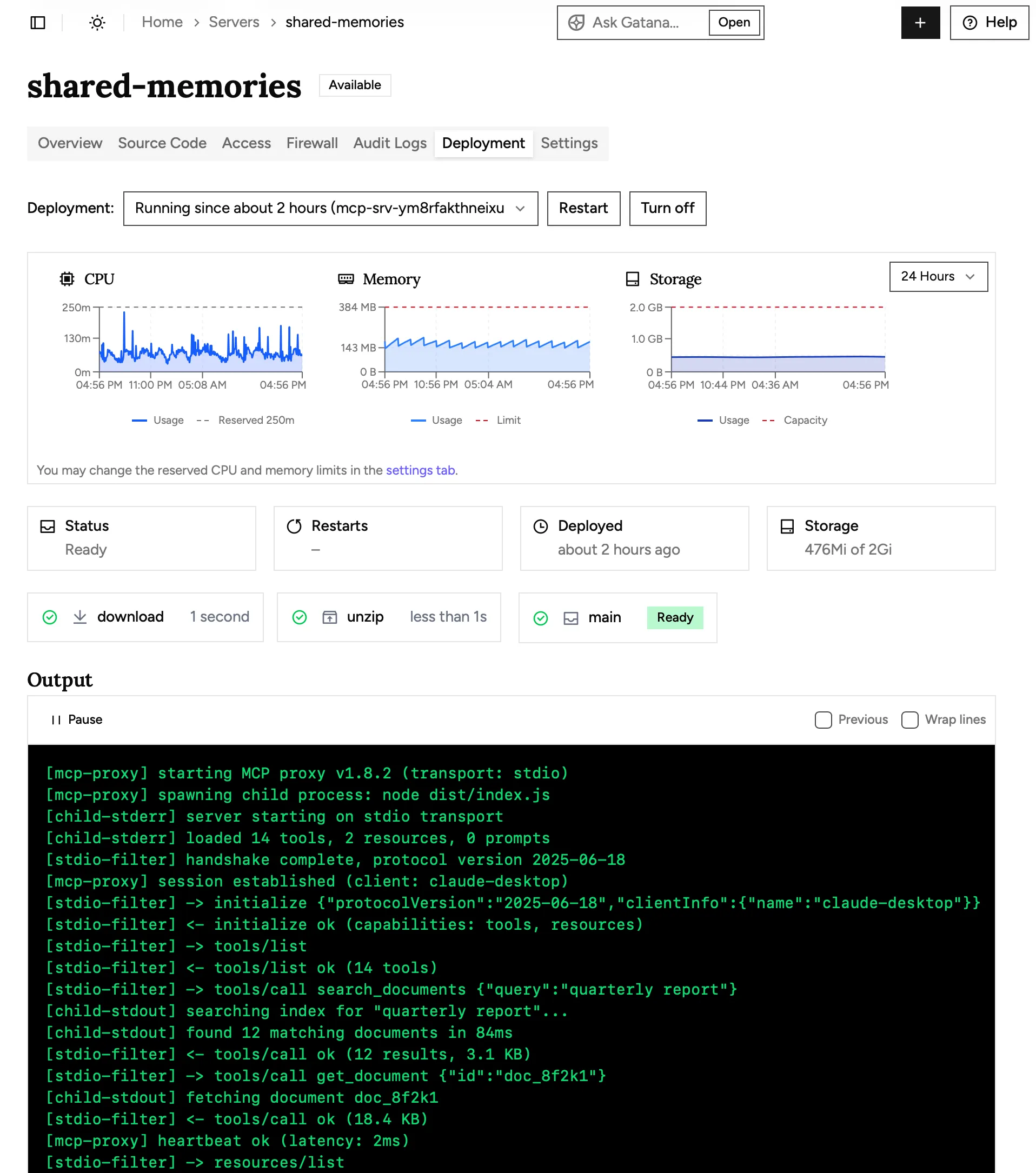The image size is (1036, 1173).
Task: Click the Deployed clock icon
Action: (540, 525)
